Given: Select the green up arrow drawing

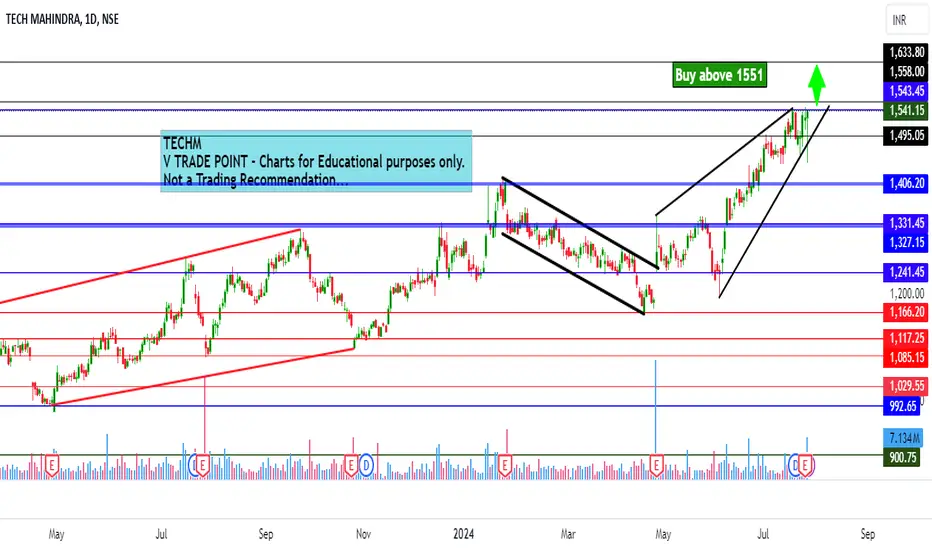Looking at the screenshot, I should coord(817,84).
